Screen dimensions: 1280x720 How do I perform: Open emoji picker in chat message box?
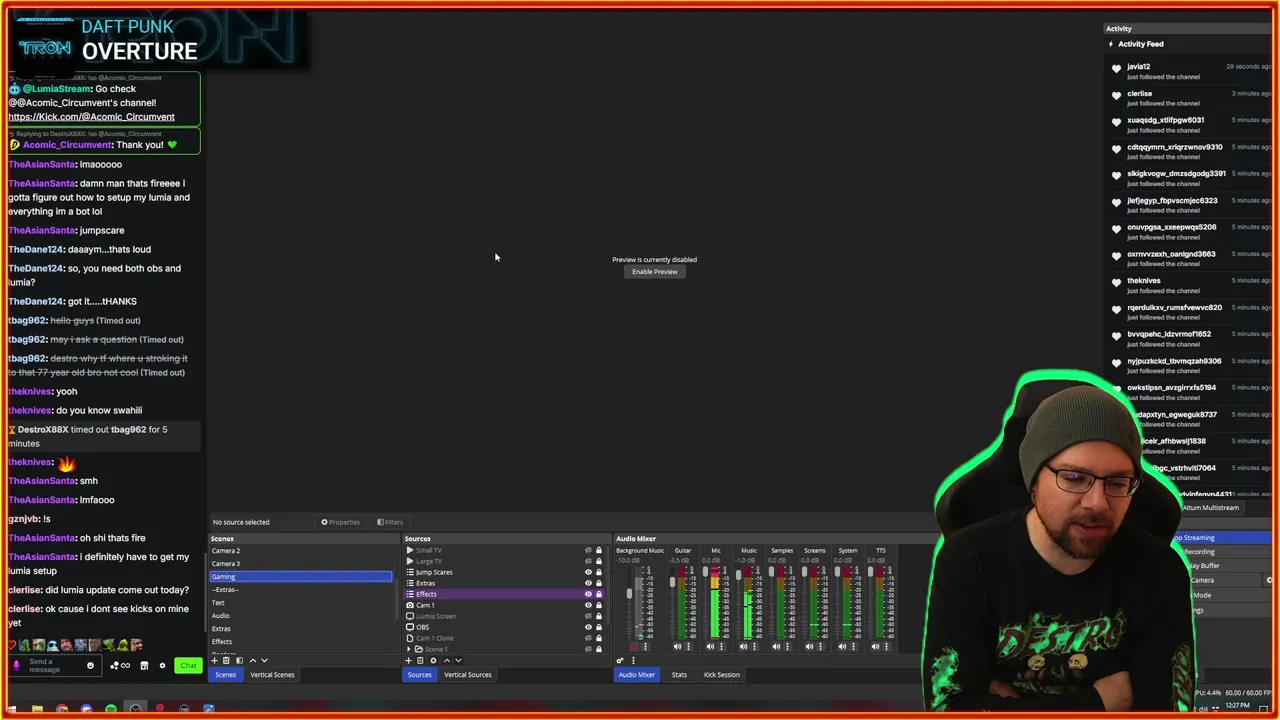(x=90, y=665)
